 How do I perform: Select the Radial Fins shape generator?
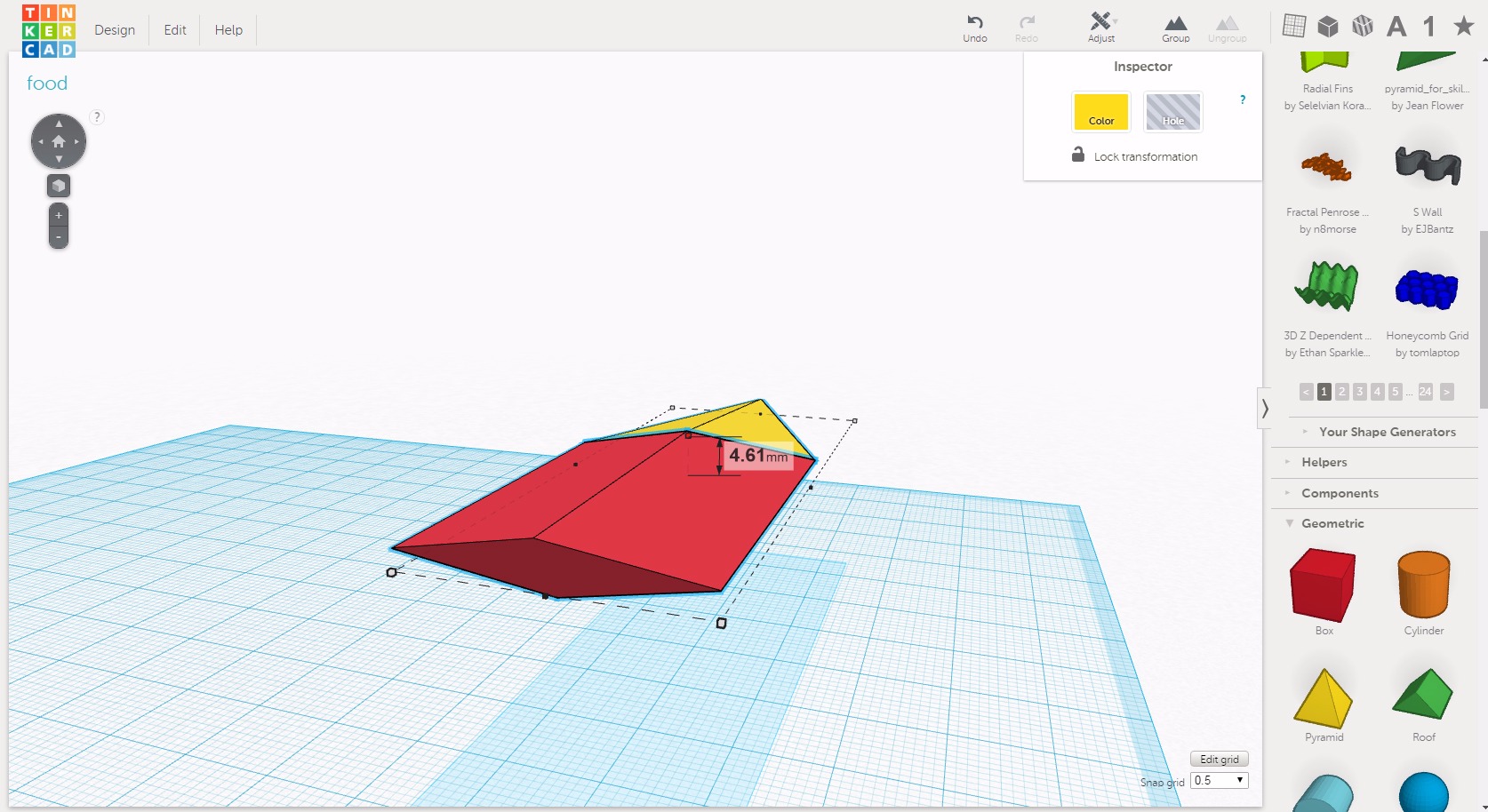click(x=1327, y=82)
